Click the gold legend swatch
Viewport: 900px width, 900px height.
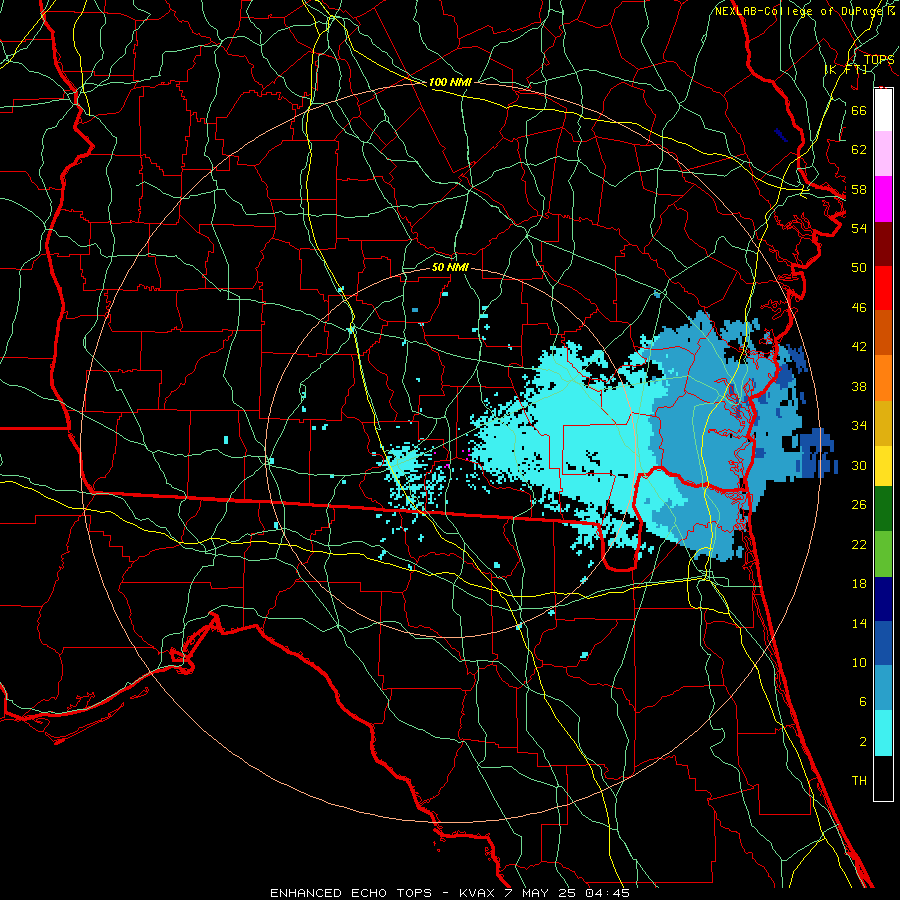pyautogui.click(x=883, y=422)
